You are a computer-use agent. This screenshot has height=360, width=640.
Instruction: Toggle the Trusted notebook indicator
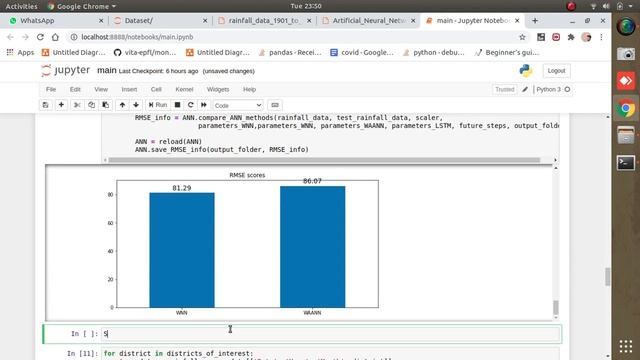coord(504,89)
